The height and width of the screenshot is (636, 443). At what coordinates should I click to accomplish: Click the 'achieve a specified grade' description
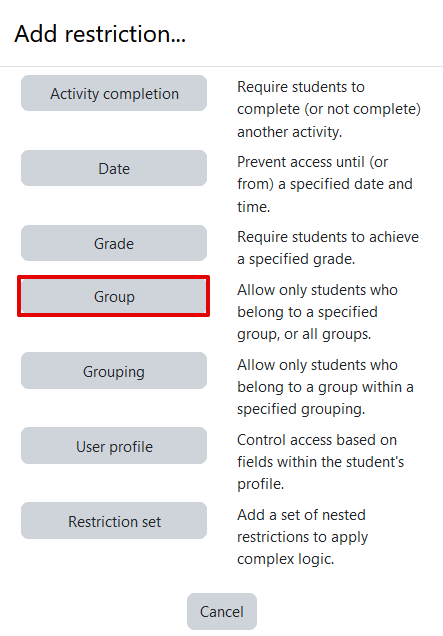point(328,248)
